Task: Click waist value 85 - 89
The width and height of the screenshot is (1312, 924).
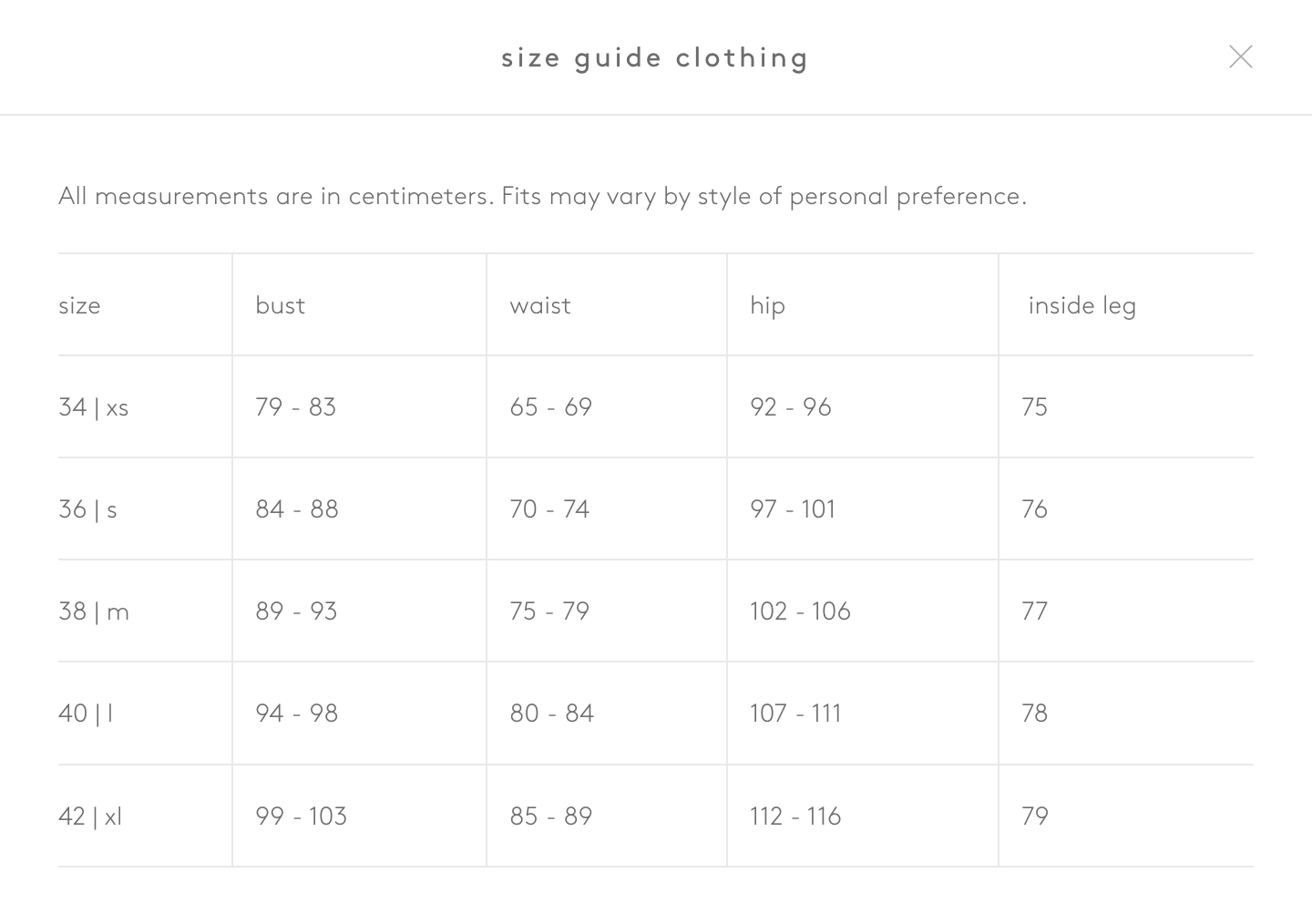Action: 550,816
